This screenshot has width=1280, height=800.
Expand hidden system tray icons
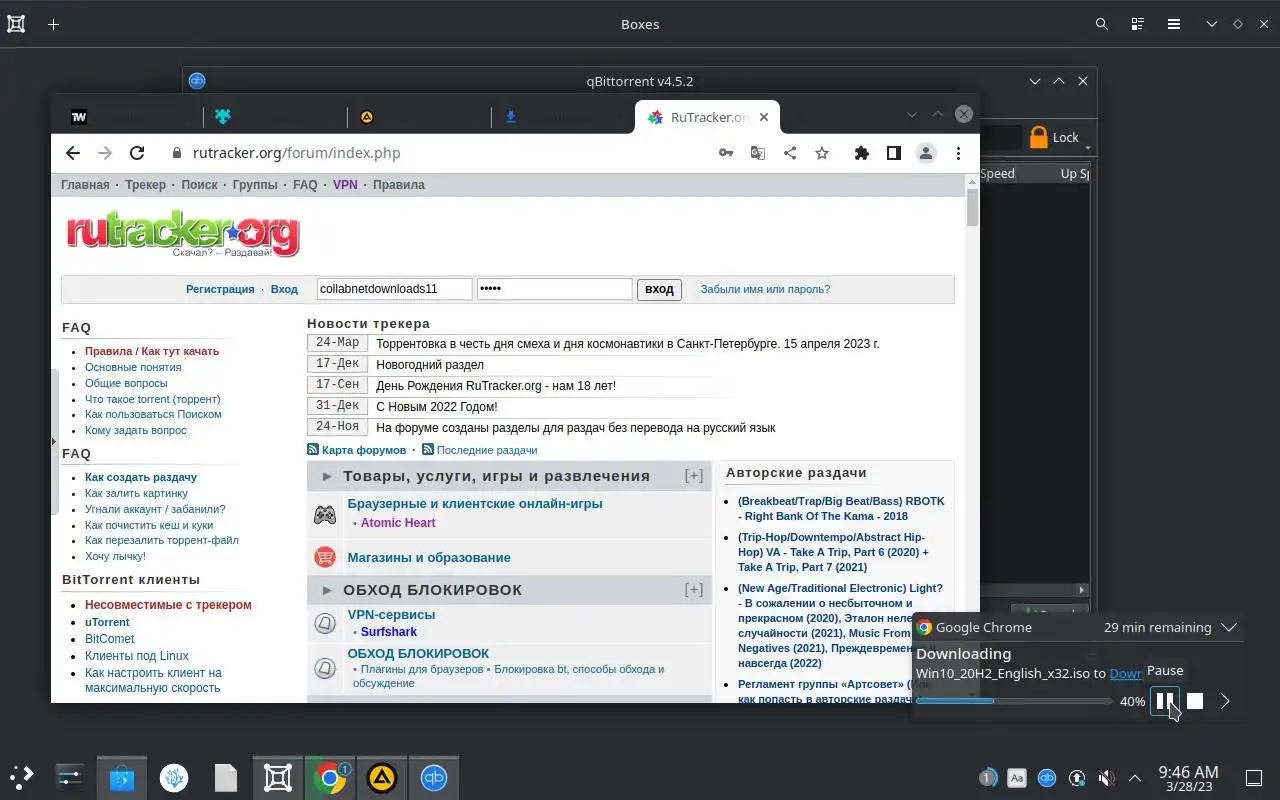pos(1135,777)
